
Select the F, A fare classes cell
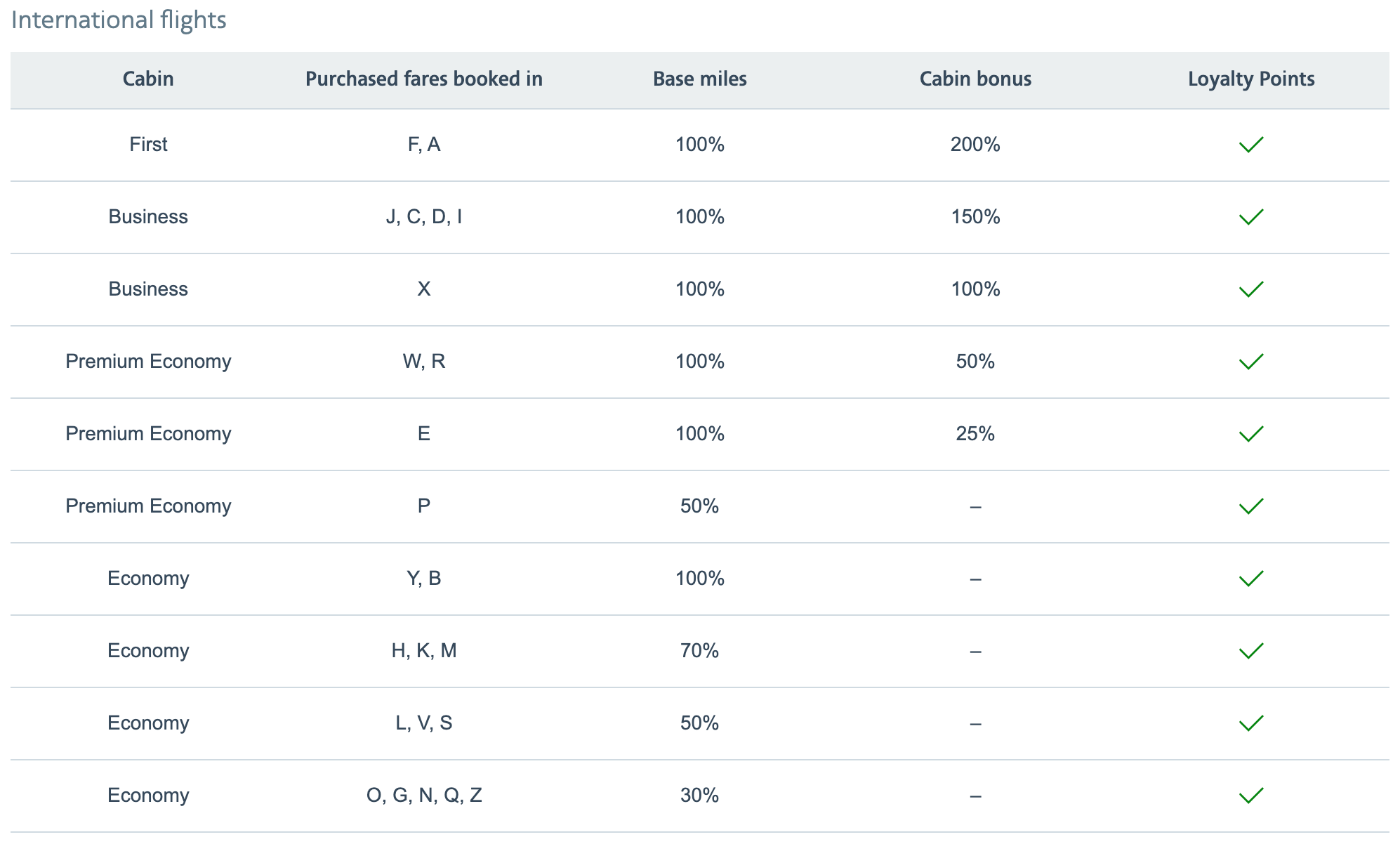(x=424, y=145)
